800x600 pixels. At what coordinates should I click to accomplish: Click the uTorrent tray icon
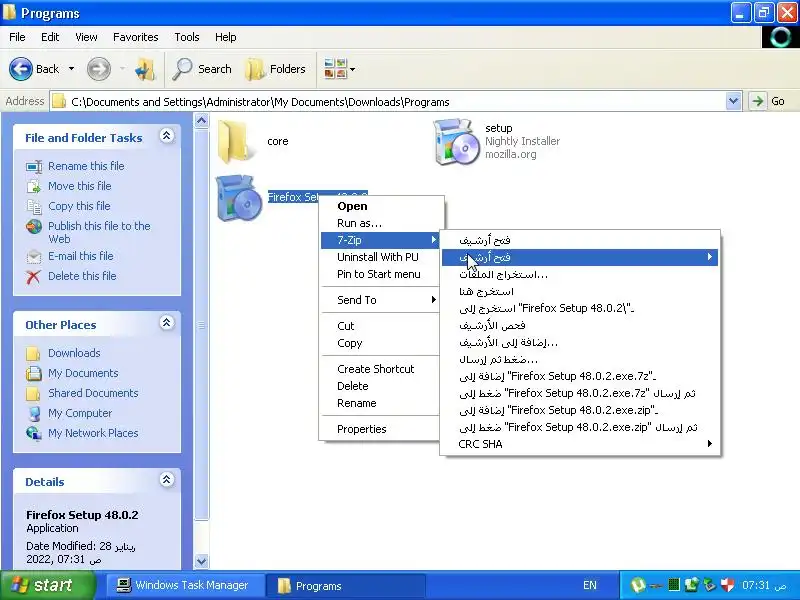(x=638, y=585)
